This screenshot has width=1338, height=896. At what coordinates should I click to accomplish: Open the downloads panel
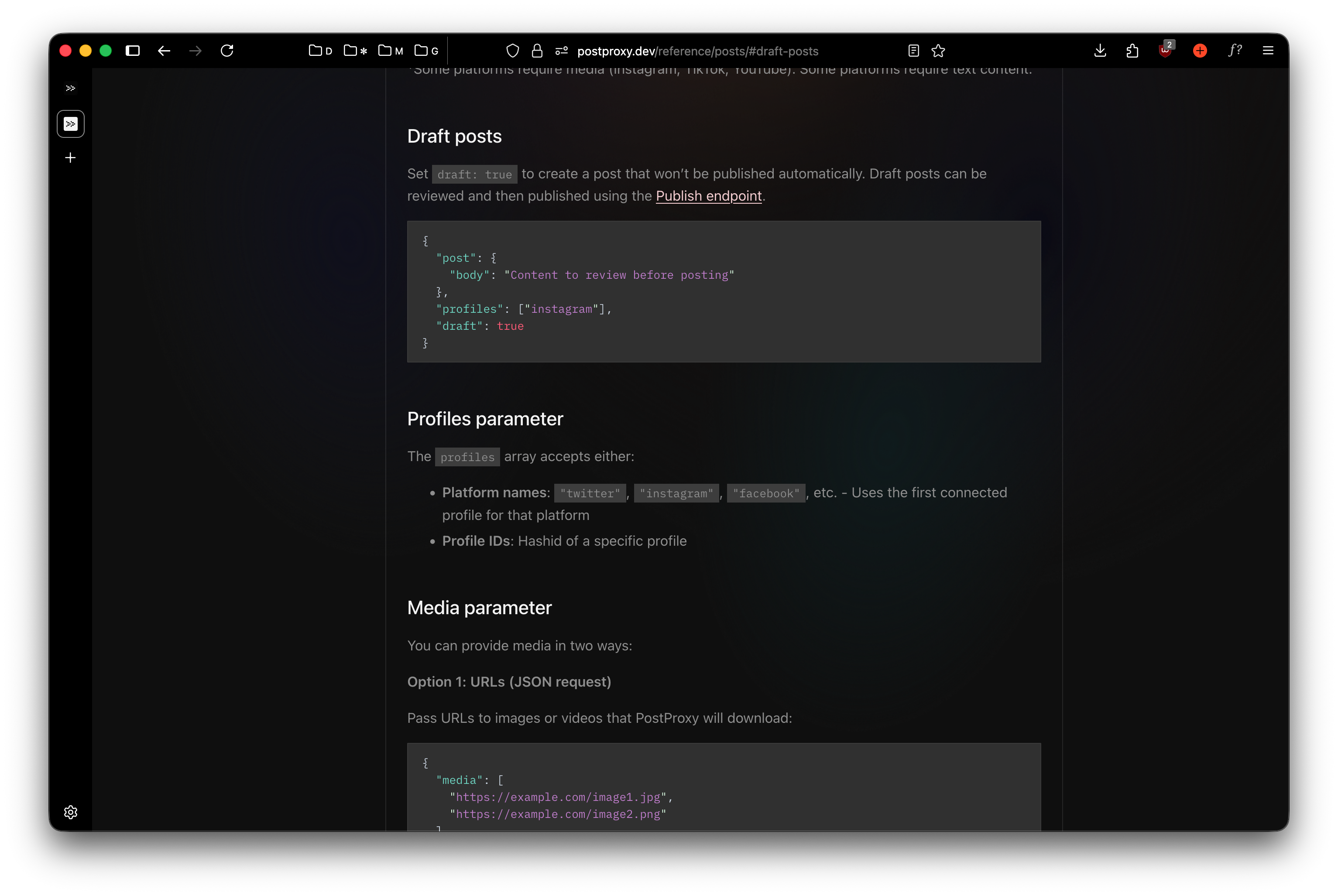1100,51
